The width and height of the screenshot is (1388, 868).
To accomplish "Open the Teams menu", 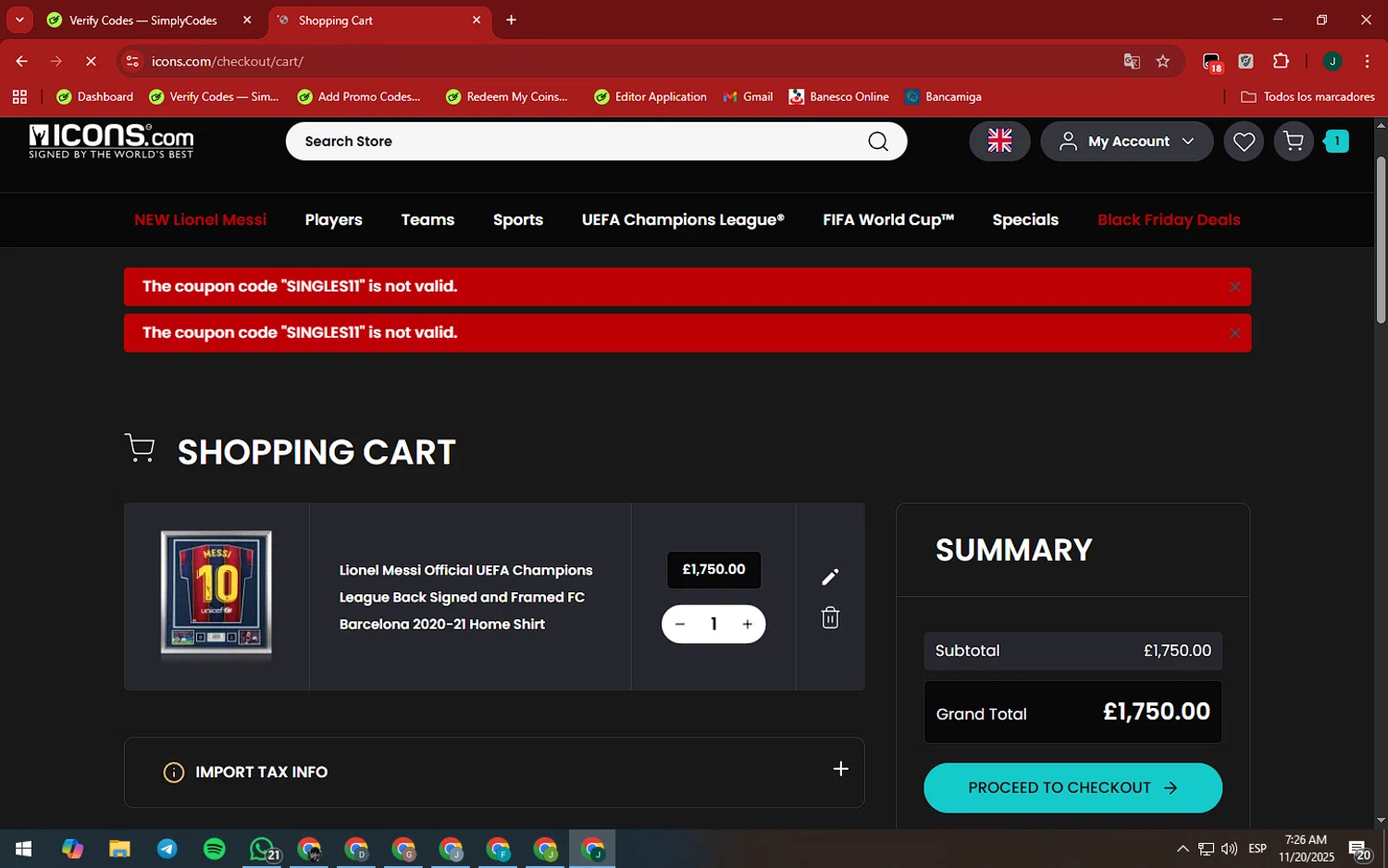I will pyautogui.click(x=428, y=220).
